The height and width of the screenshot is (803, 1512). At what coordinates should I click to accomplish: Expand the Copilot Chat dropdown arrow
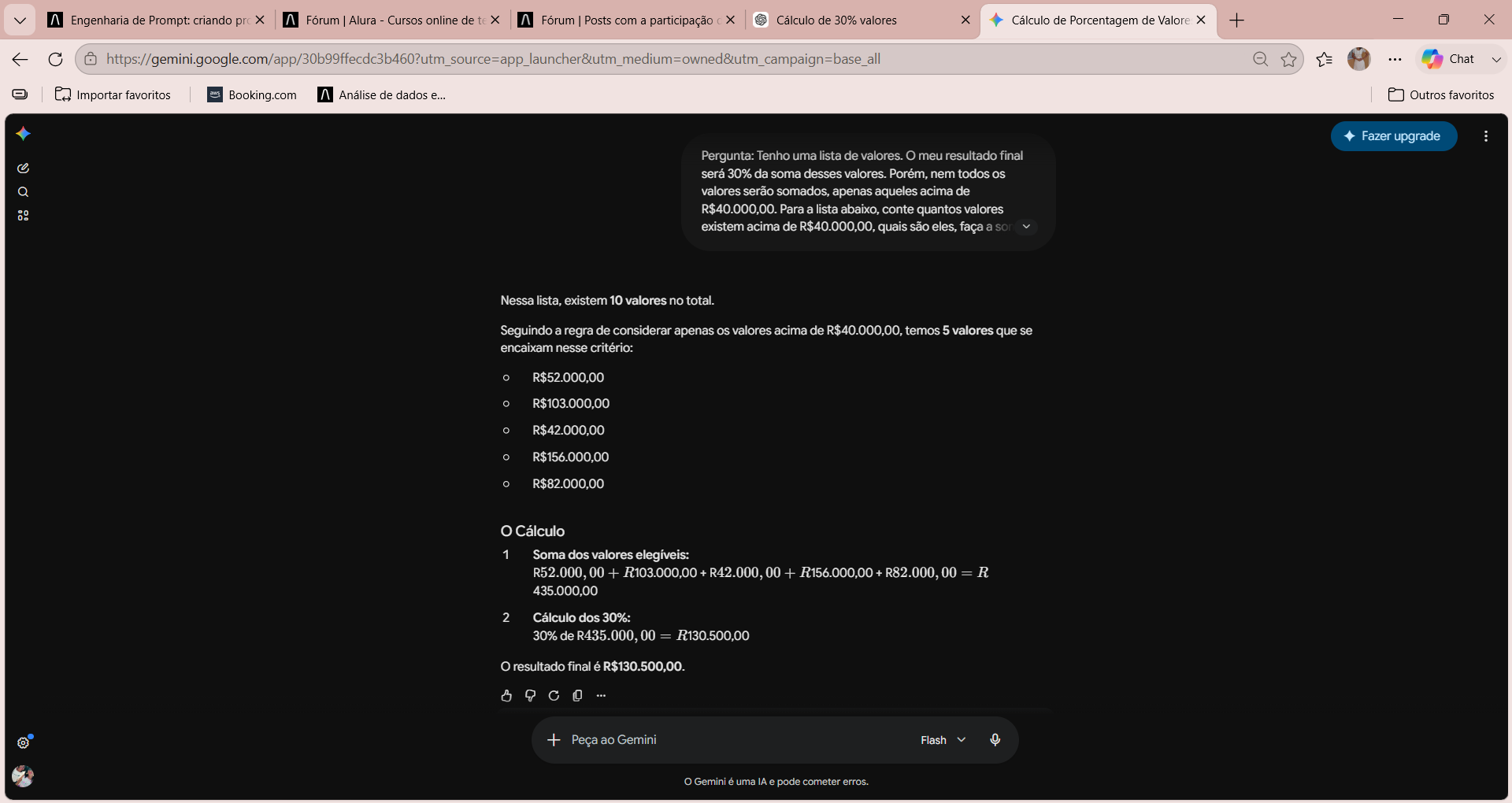click(x=1496, y=59)
